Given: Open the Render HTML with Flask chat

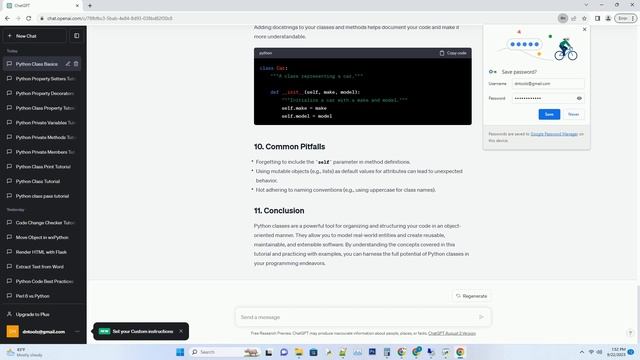Looking at the screenshot, I should pos(43,252).
